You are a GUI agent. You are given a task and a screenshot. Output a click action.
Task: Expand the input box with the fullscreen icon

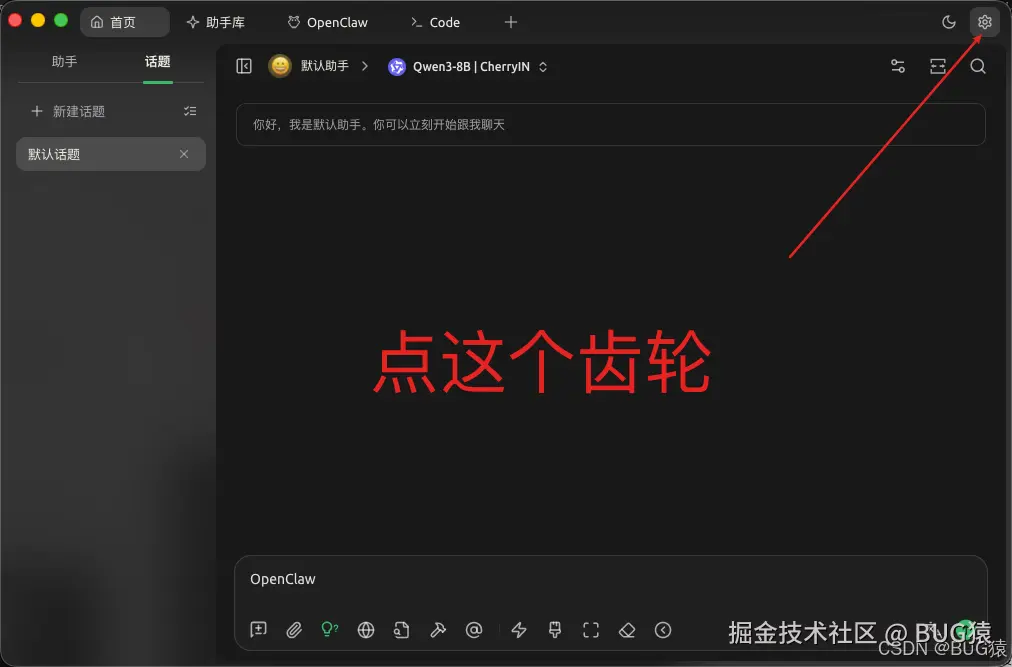[x=590, y=630]
